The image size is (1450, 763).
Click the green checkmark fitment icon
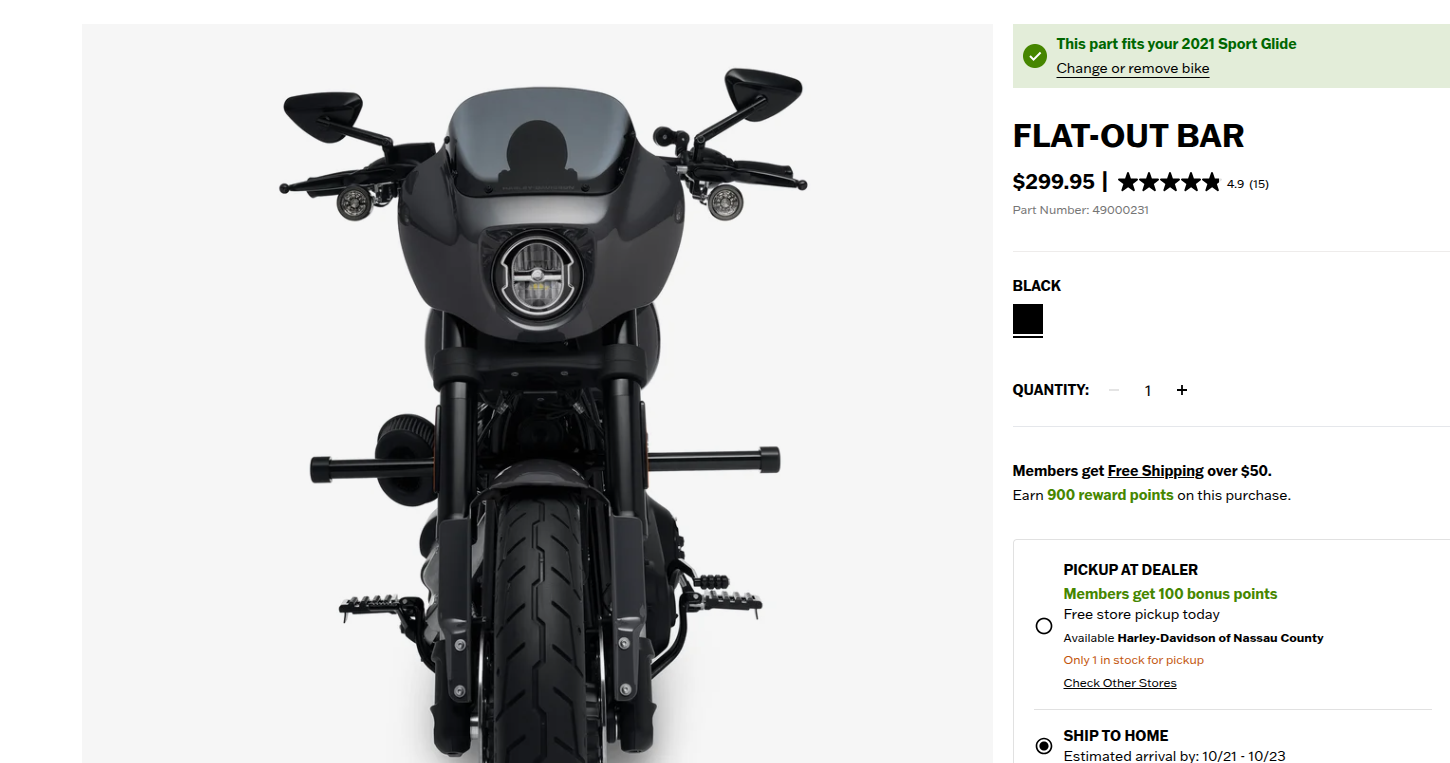point(1034,56)
